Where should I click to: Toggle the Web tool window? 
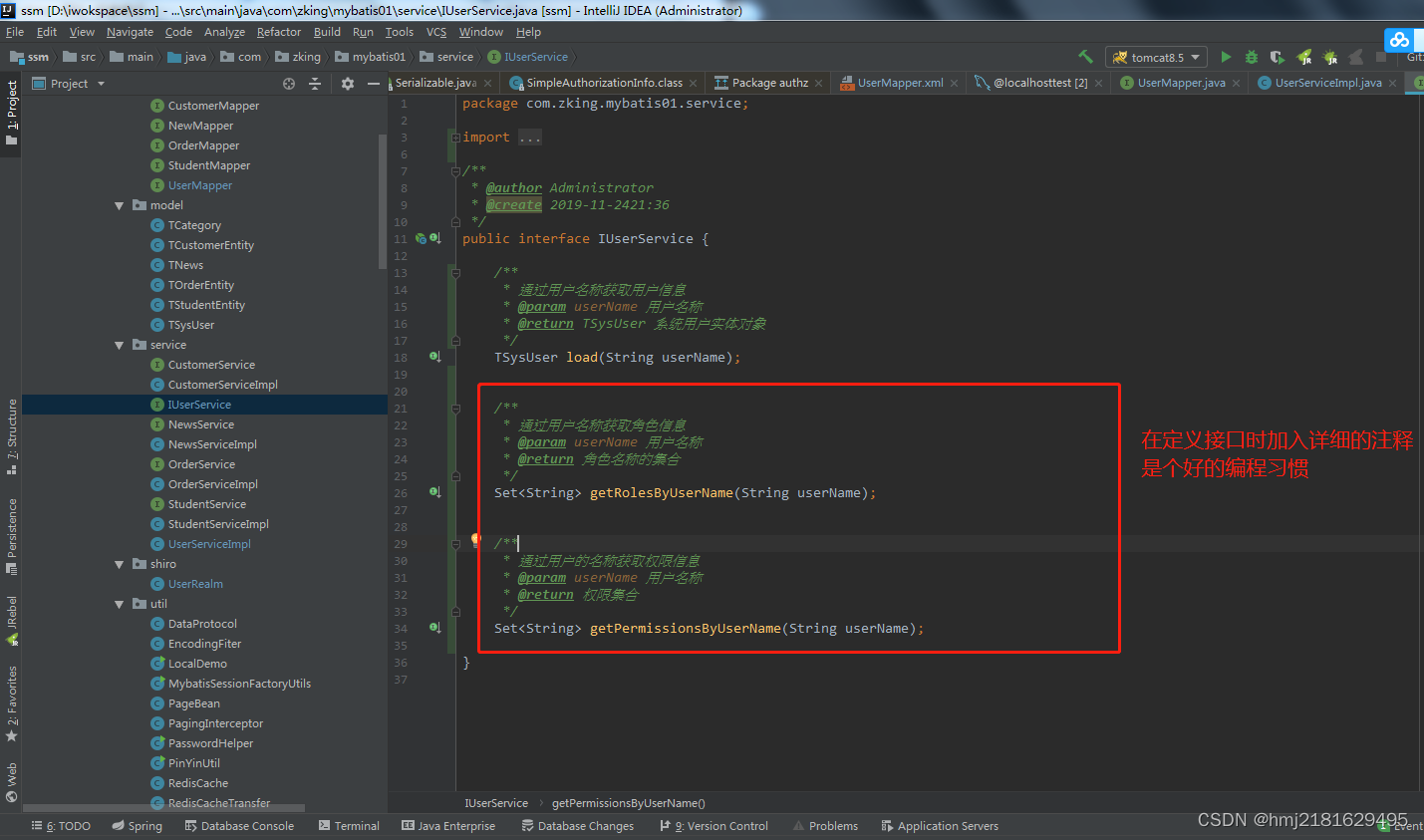coord(11,782)
